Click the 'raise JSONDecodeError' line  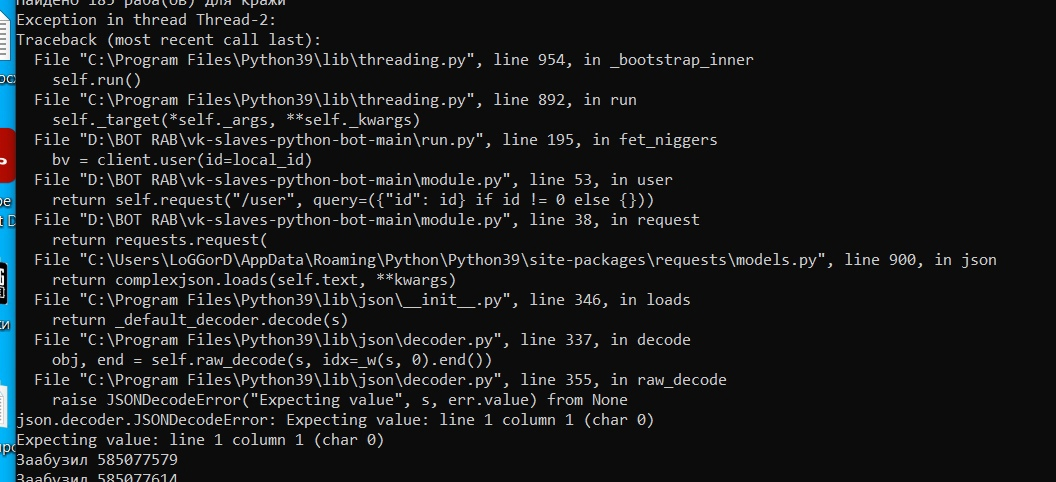[340, 400]
